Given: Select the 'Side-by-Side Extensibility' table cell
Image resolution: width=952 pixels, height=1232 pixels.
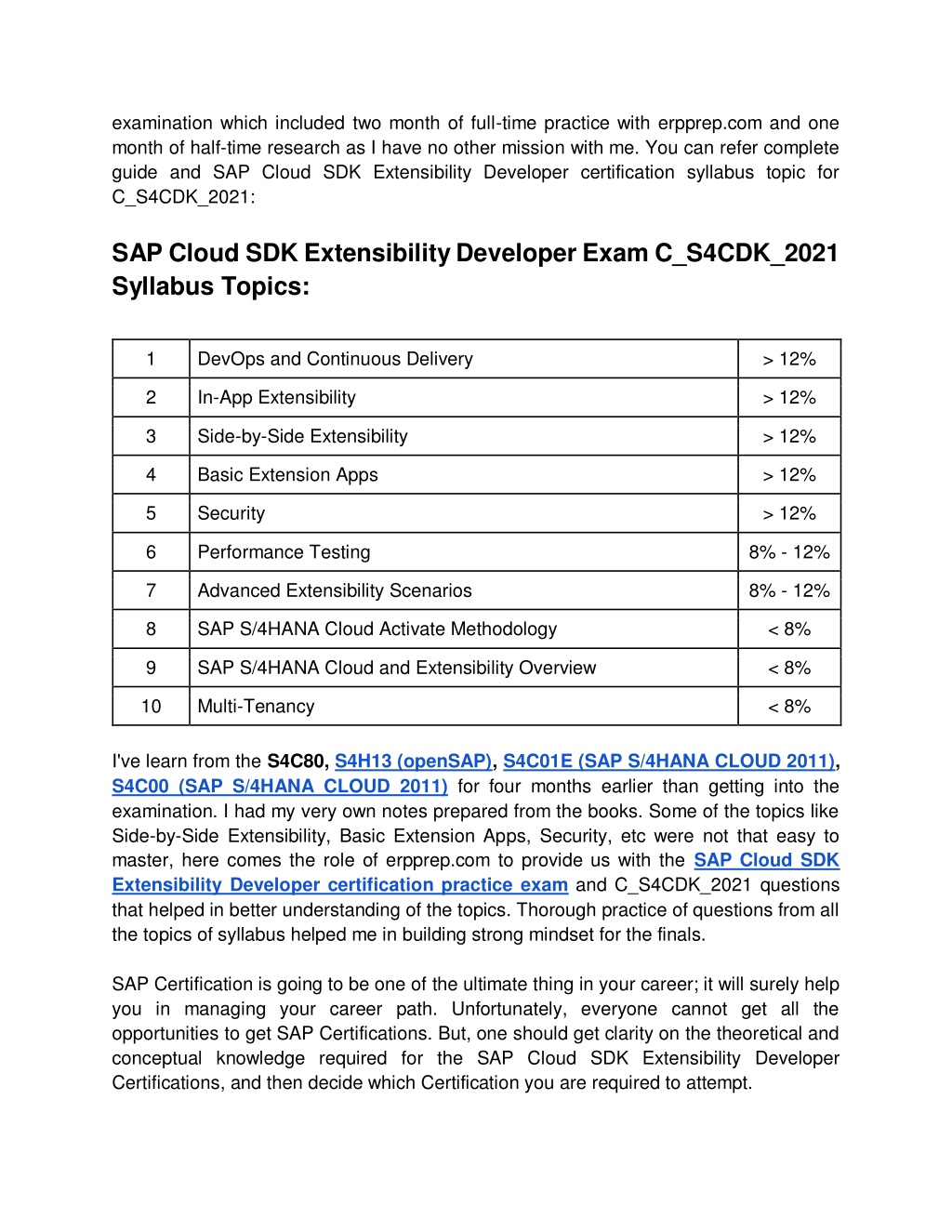Looking at the screenshot, I should click(x=464, y=436).
